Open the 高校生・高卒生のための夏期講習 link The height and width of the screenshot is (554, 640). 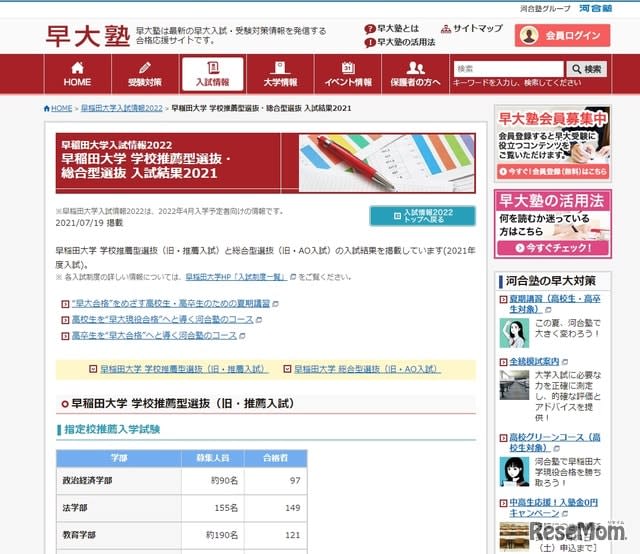pyautogui.click(x=171, y=303)
